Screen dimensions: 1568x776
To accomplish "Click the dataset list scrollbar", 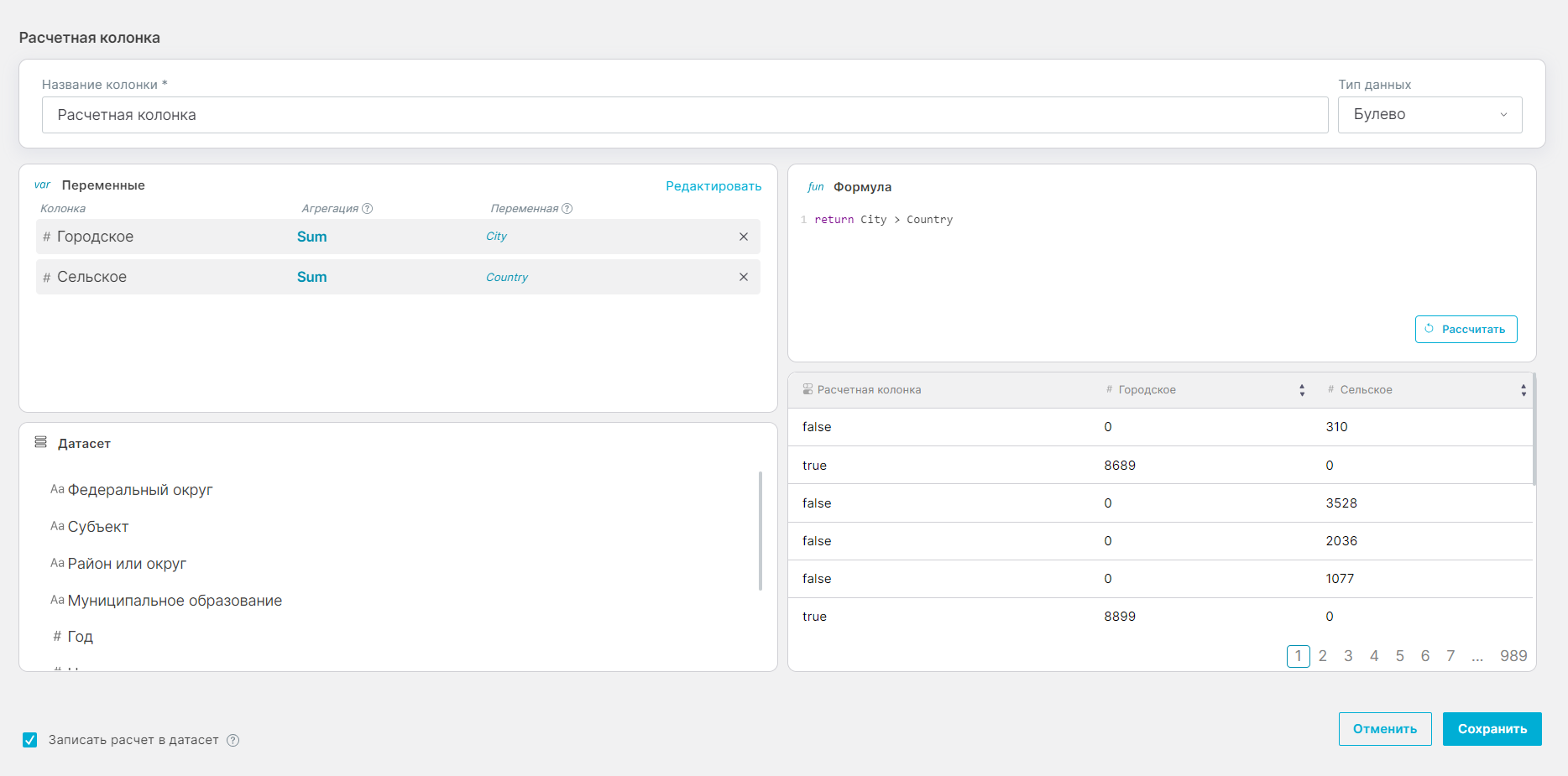I will pos(760,530).
